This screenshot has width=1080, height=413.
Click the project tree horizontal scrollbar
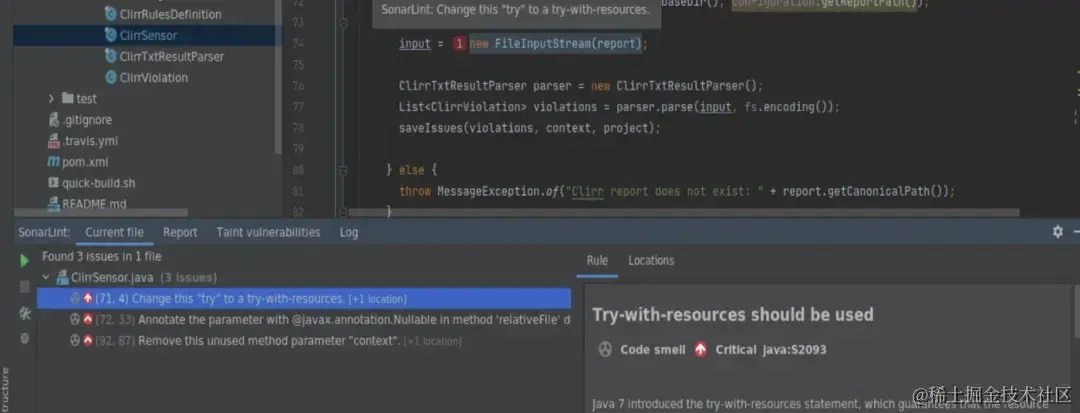click(x=101, y=213)
